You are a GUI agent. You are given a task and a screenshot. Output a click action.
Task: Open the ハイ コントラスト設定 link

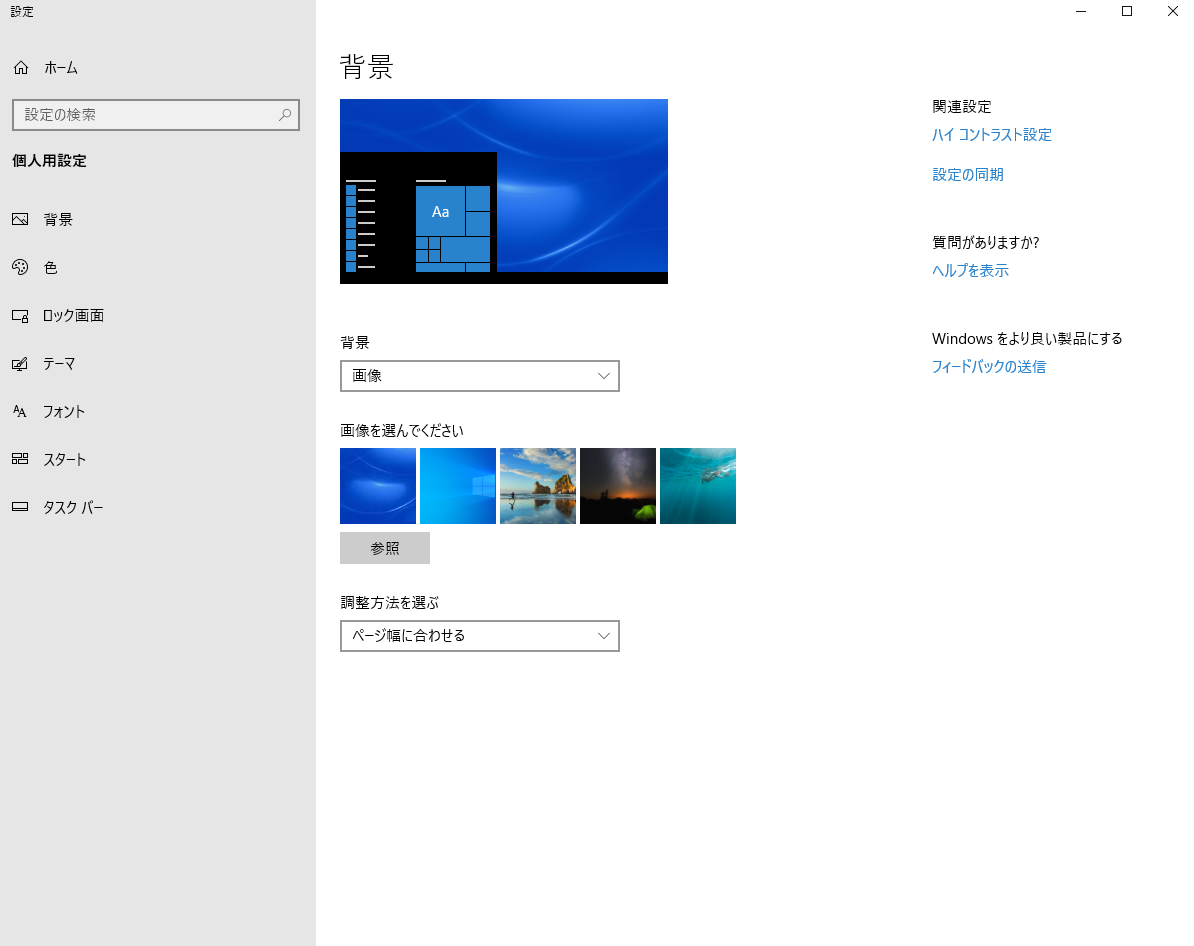tap(991, 135)
